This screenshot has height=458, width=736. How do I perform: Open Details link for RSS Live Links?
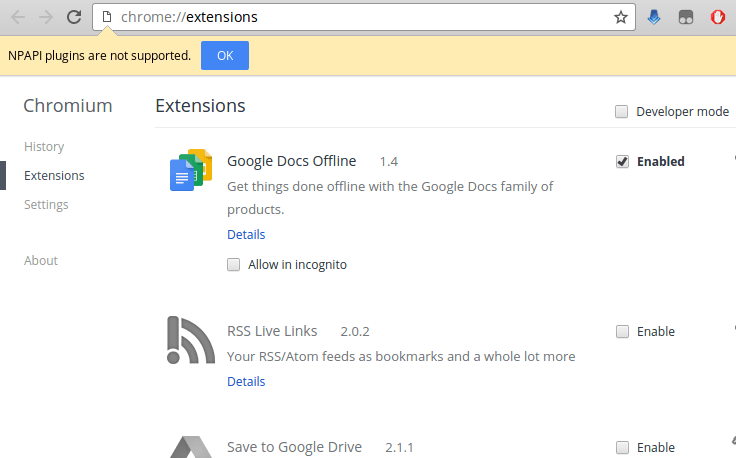point(246,381)
